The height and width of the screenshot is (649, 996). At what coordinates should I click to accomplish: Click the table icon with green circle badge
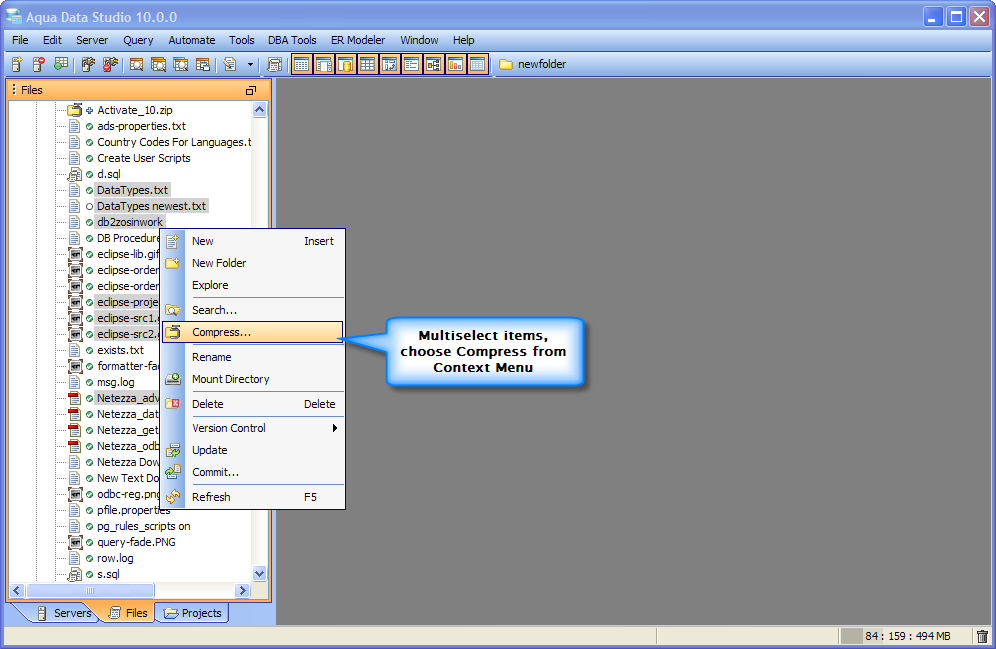[x=61, y=64]
